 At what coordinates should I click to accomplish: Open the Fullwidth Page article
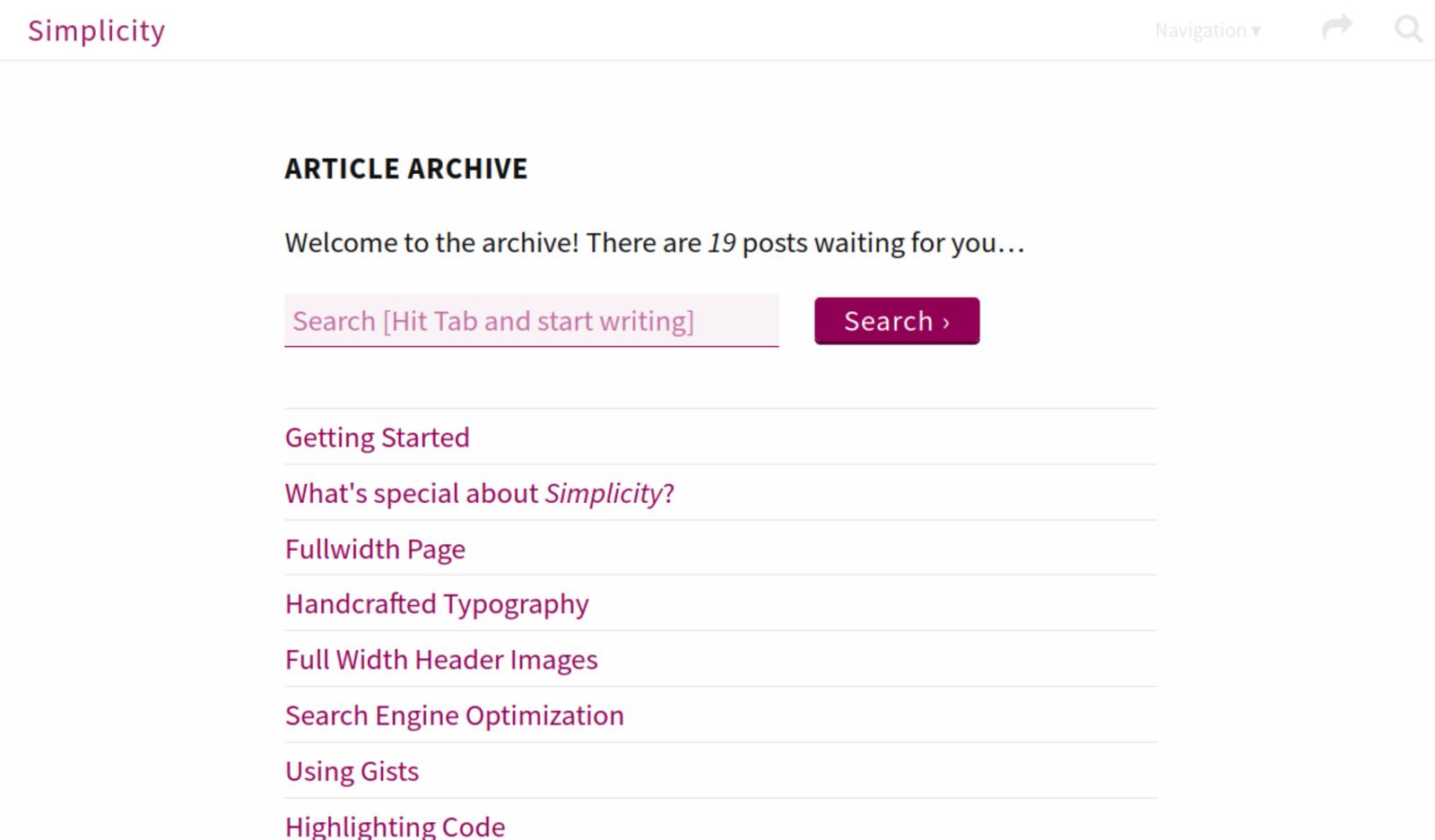(x=375, y=549)
